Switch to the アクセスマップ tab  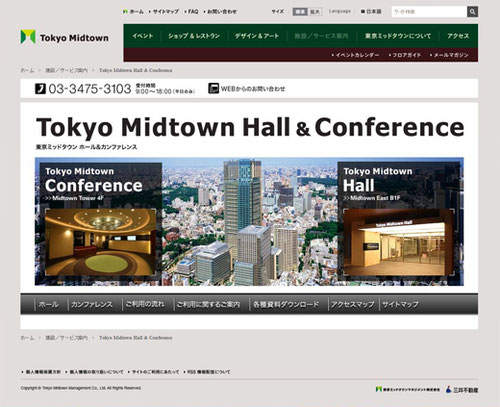[352, 304]
